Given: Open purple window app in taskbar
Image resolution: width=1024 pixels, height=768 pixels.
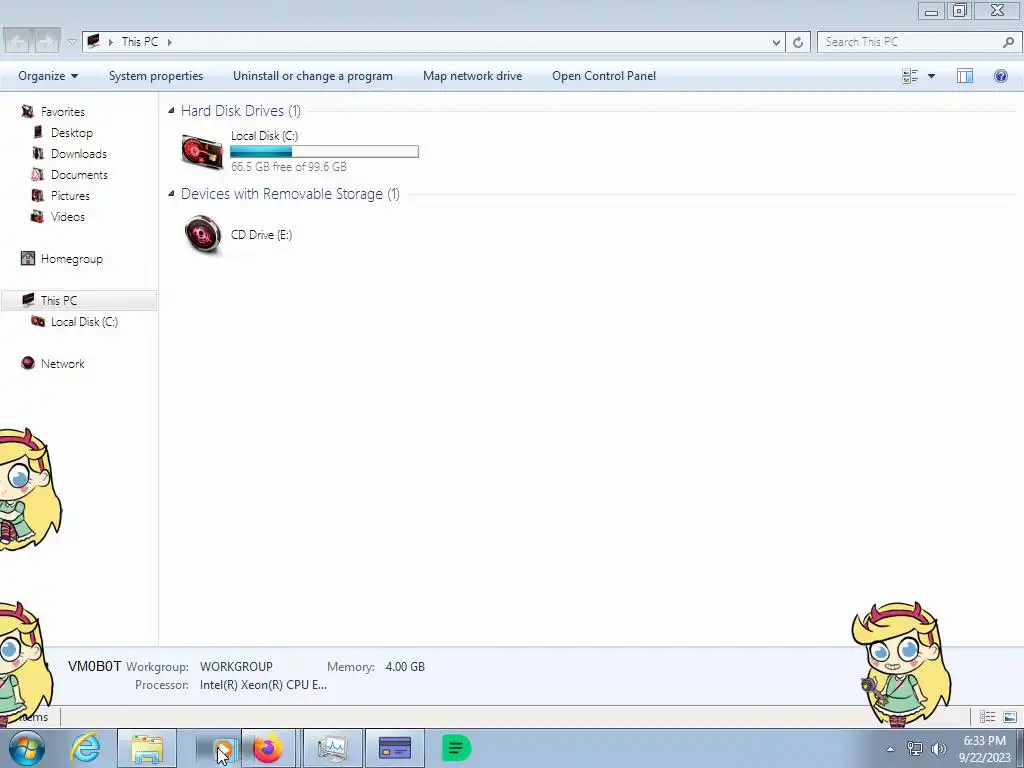Looking at the screenshot, I should tap(395, 748).
